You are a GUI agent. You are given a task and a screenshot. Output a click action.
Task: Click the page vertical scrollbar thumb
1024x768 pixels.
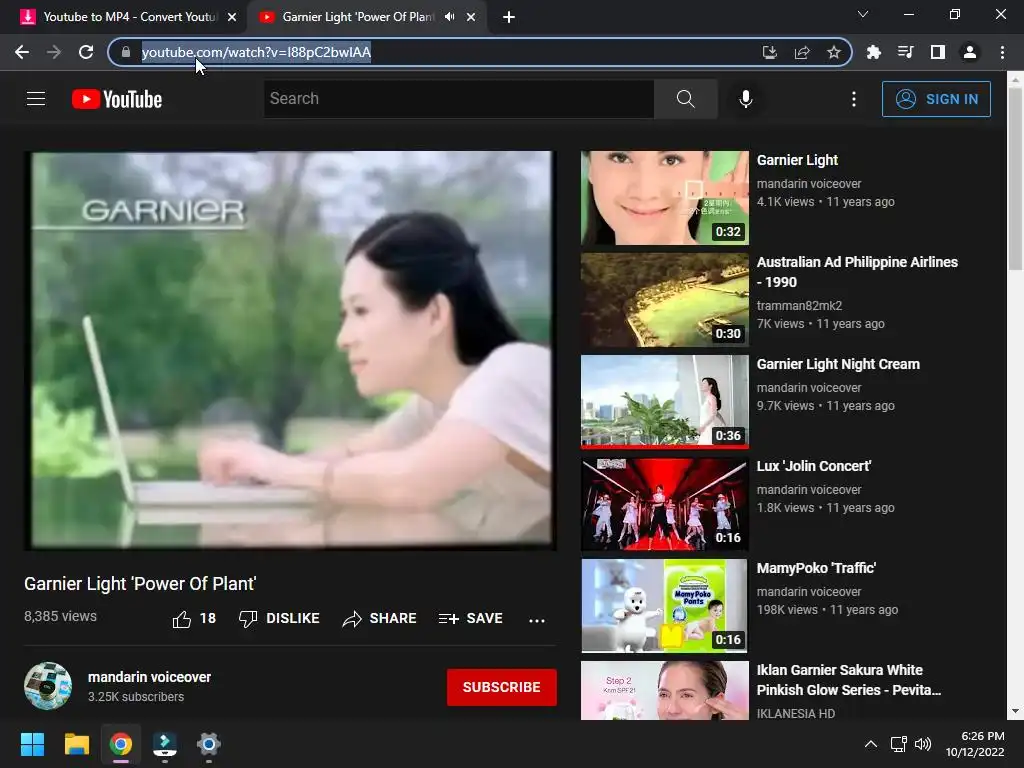[x=1015, y=178]
